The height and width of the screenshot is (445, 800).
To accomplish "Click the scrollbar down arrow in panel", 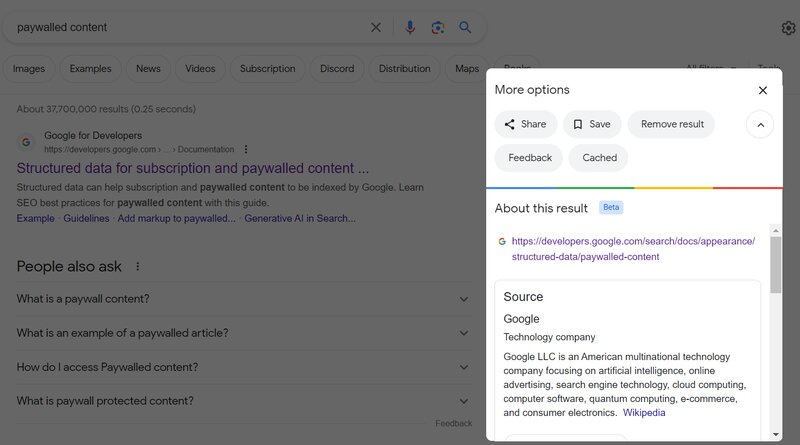I will tap(776, 435).
